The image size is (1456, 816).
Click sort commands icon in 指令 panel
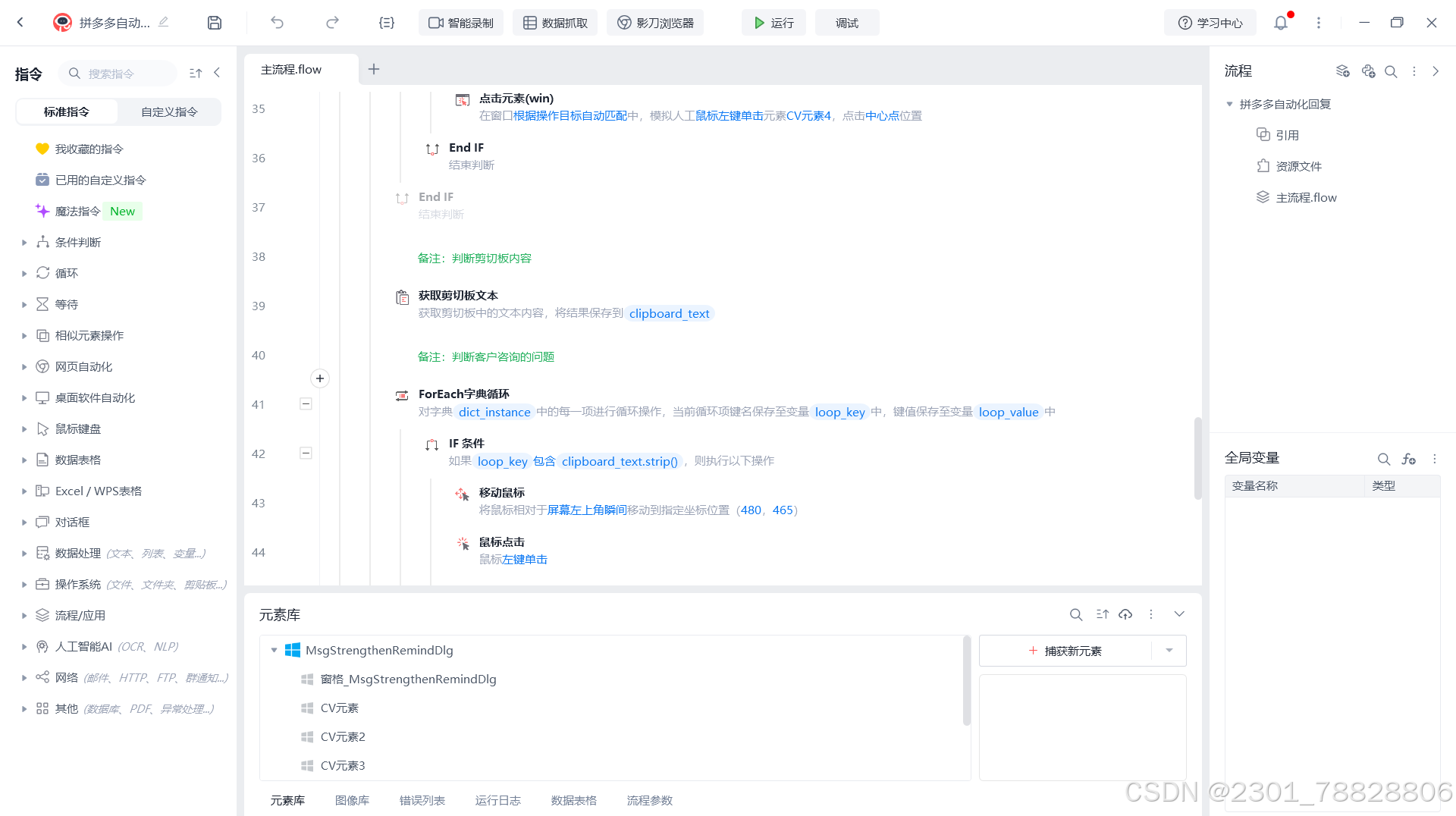point(196,73)
